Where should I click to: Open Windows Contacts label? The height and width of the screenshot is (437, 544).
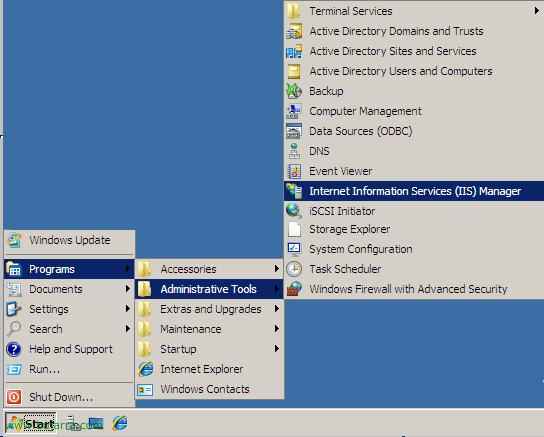(x=205, y=389)
